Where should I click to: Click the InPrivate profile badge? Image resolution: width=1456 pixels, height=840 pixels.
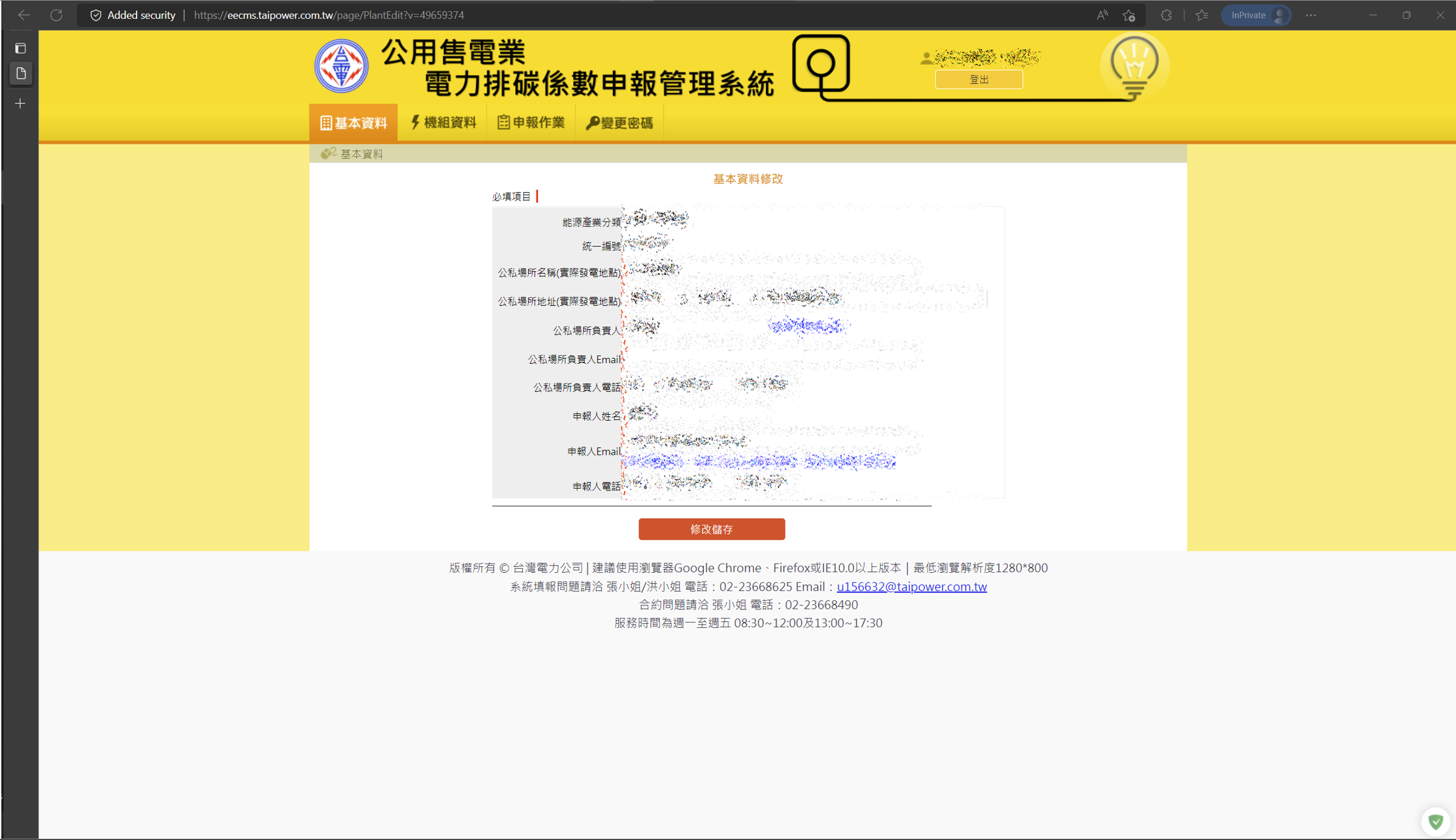click(x=1256, y=15)
